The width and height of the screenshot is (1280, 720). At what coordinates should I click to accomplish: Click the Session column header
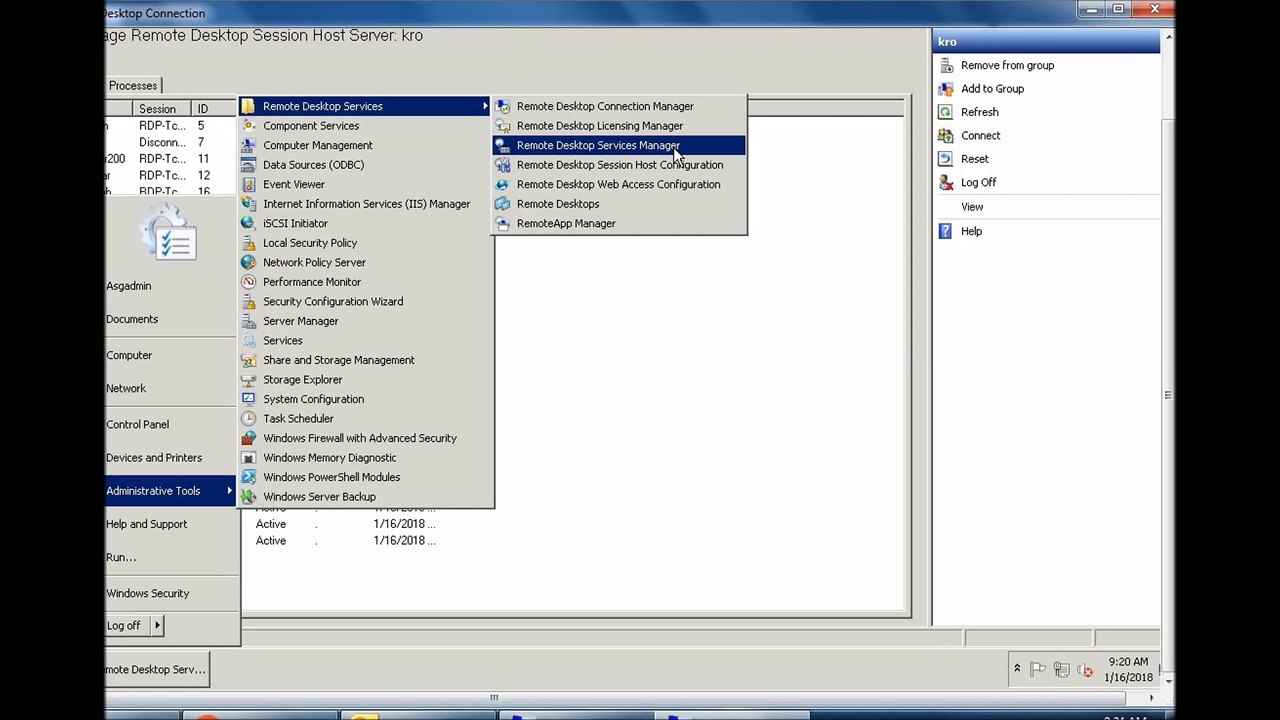pos(158,109)
